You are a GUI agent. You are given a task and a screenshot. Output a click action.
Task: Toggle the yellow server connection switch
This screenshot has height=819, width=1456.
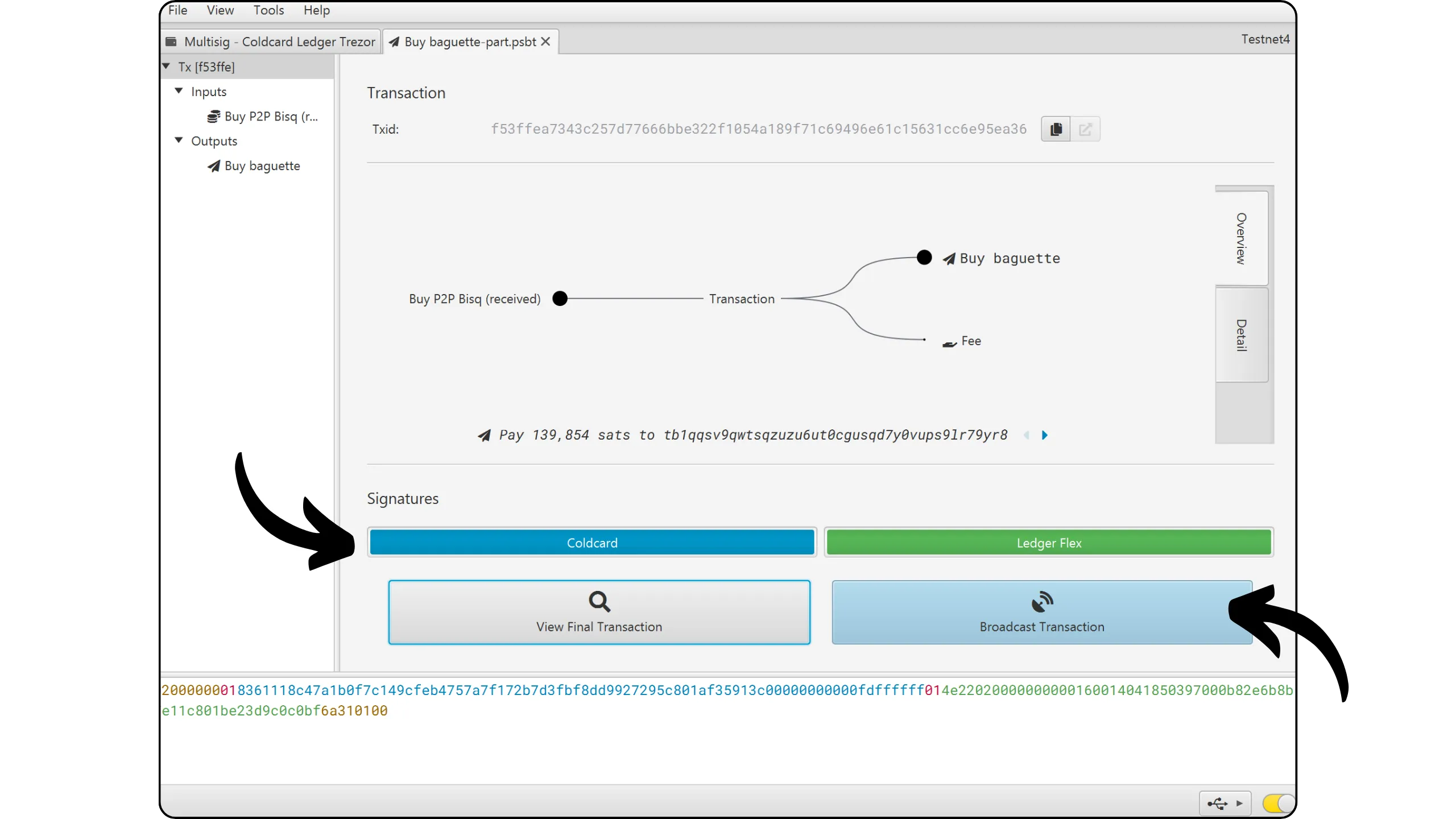pos(1278,803)
